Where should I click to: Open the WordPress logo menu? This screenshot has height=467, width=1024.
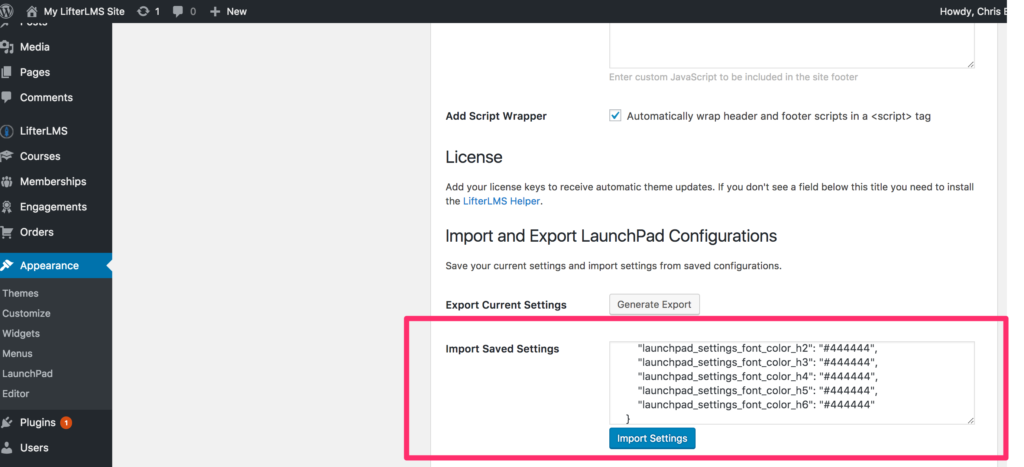click(x=7, y=11)
